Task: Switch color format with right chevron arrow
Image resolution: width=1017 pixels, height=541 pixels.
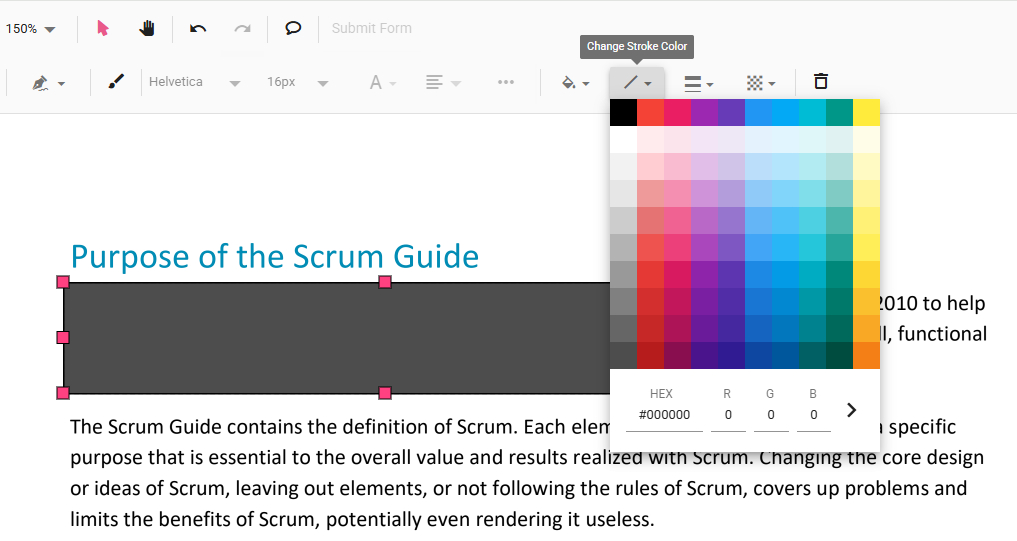Action: (x=852, y=410)
